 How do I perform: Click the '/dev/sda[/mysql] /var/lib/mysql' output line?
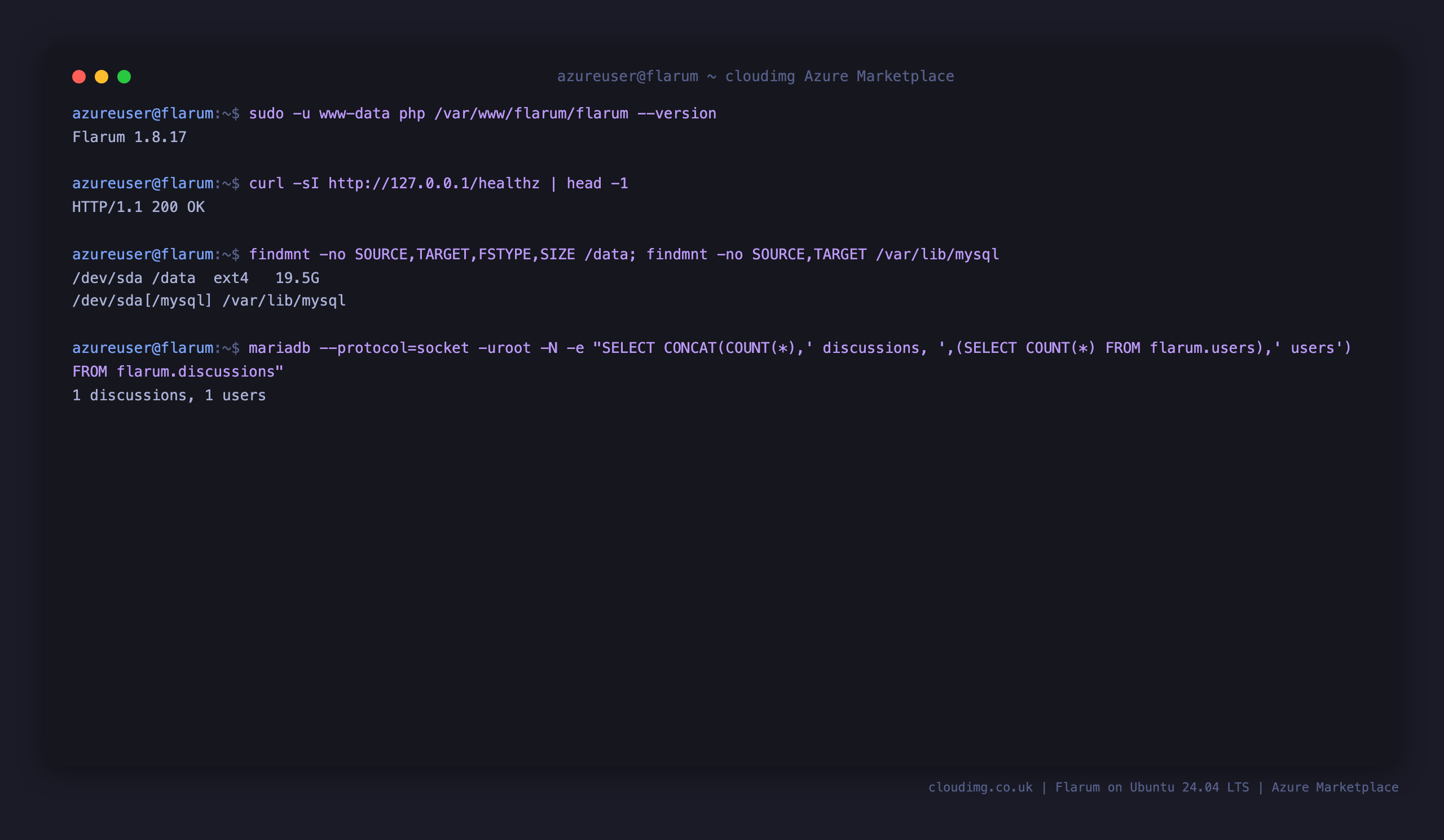[209, 300]
